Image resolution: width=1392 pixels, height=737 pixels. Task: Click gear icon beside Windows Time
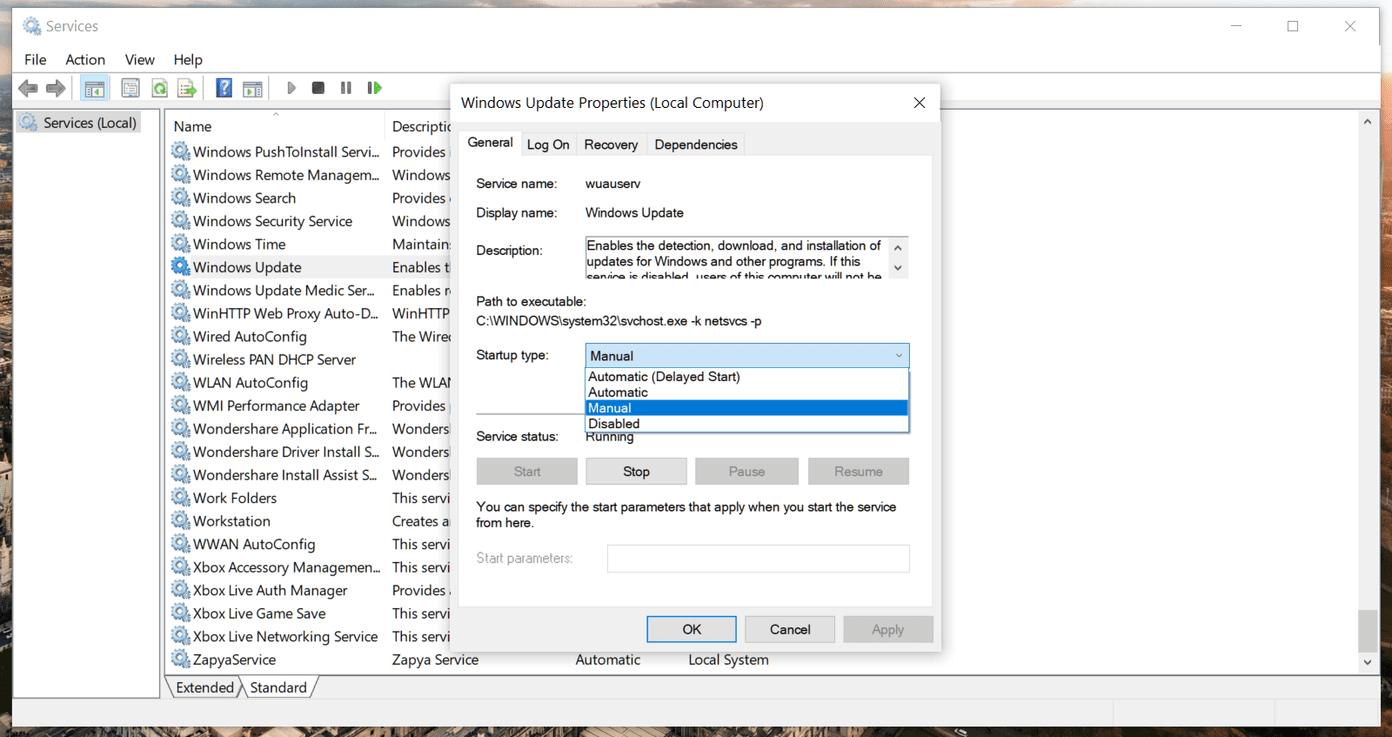[x=180, y=244]
